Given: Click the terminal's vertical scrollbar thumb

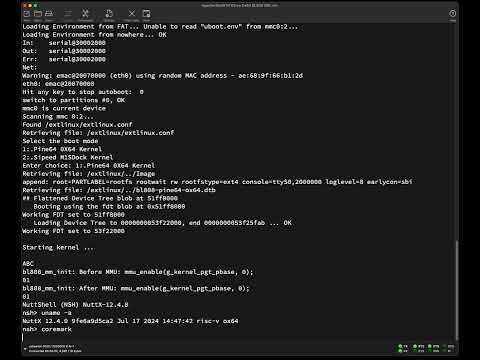Looking at the screenshot, I should (457, 290).
